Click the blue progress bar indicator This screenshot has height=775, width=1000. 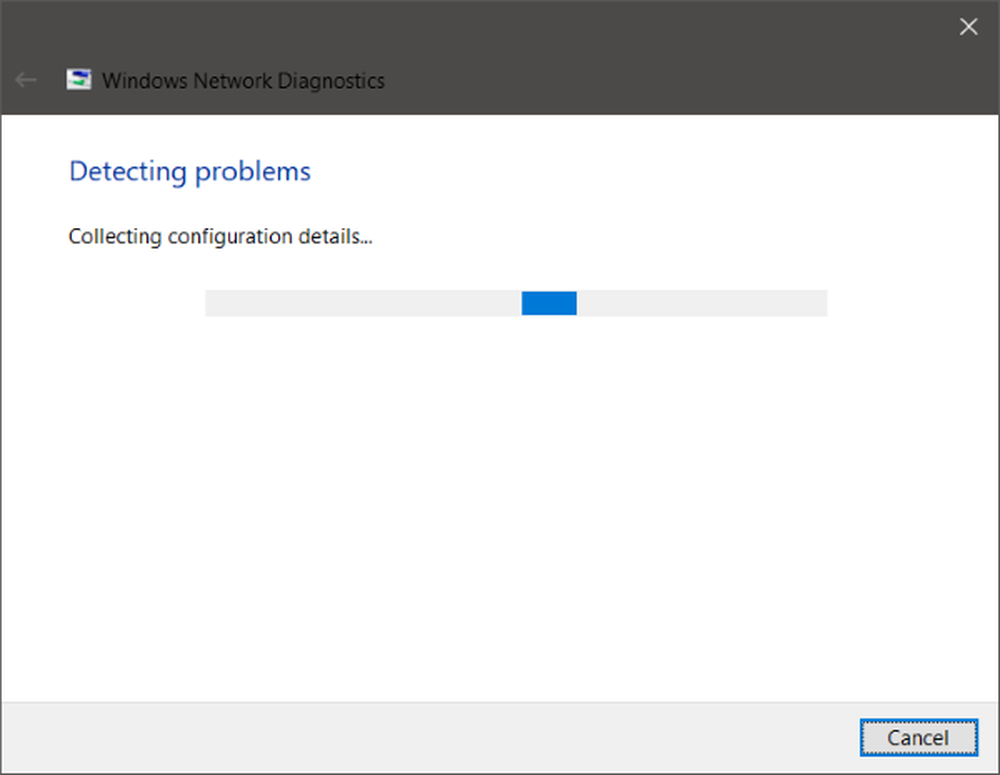tap(549, 303)
